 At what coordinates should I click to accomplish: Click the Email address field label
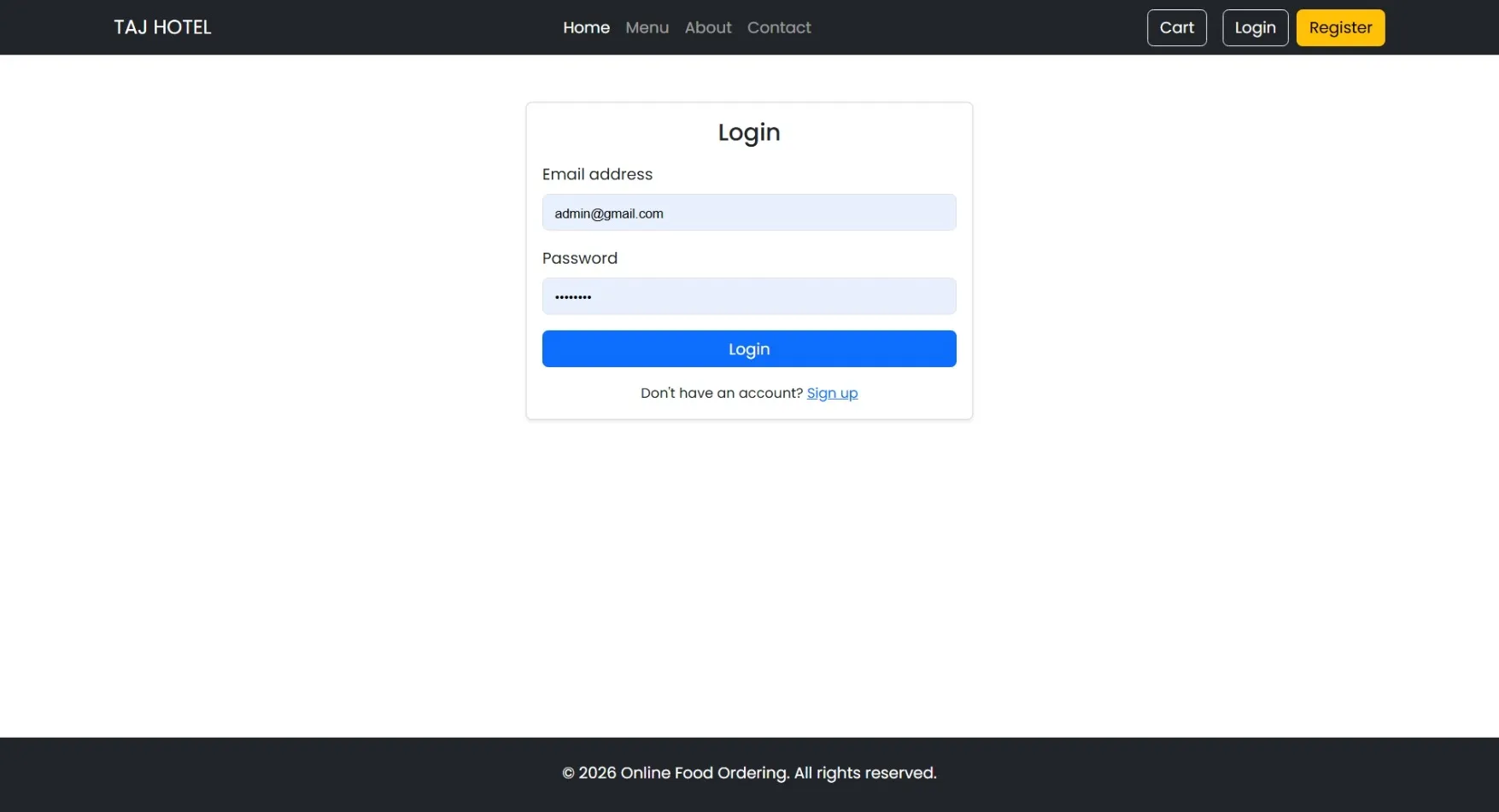[x=597, y=174]
